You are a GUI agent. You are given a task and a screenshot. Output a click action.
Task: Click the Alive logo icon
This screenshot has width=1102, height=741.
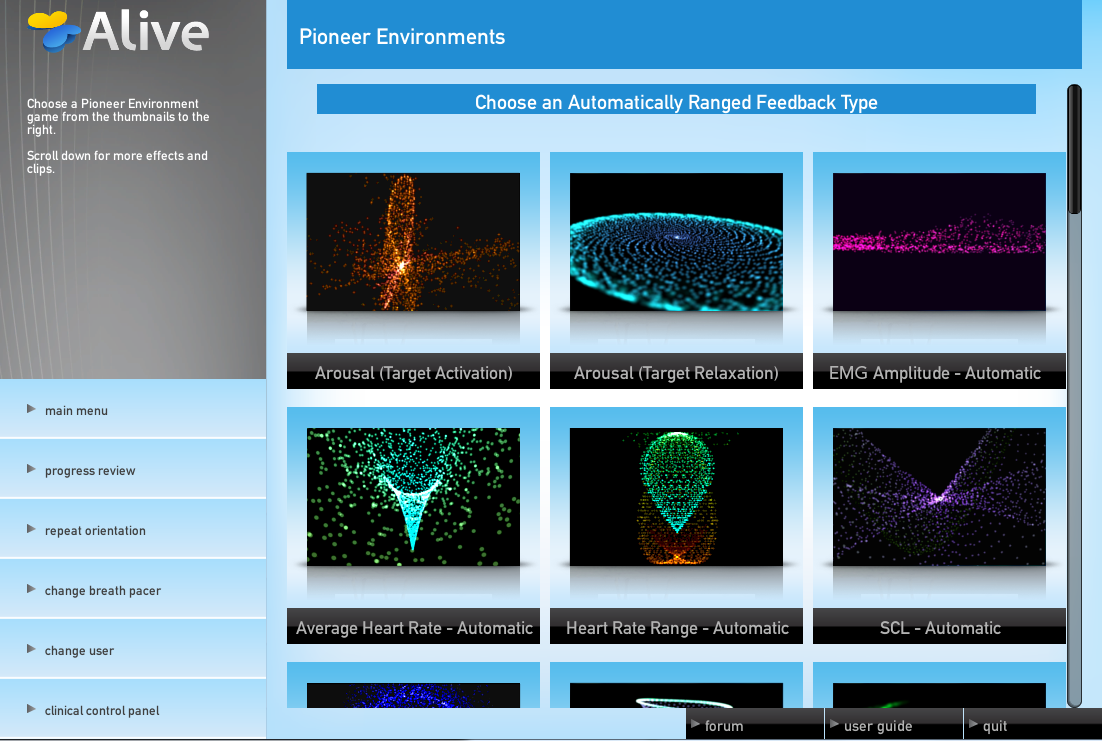click(55, 31)
